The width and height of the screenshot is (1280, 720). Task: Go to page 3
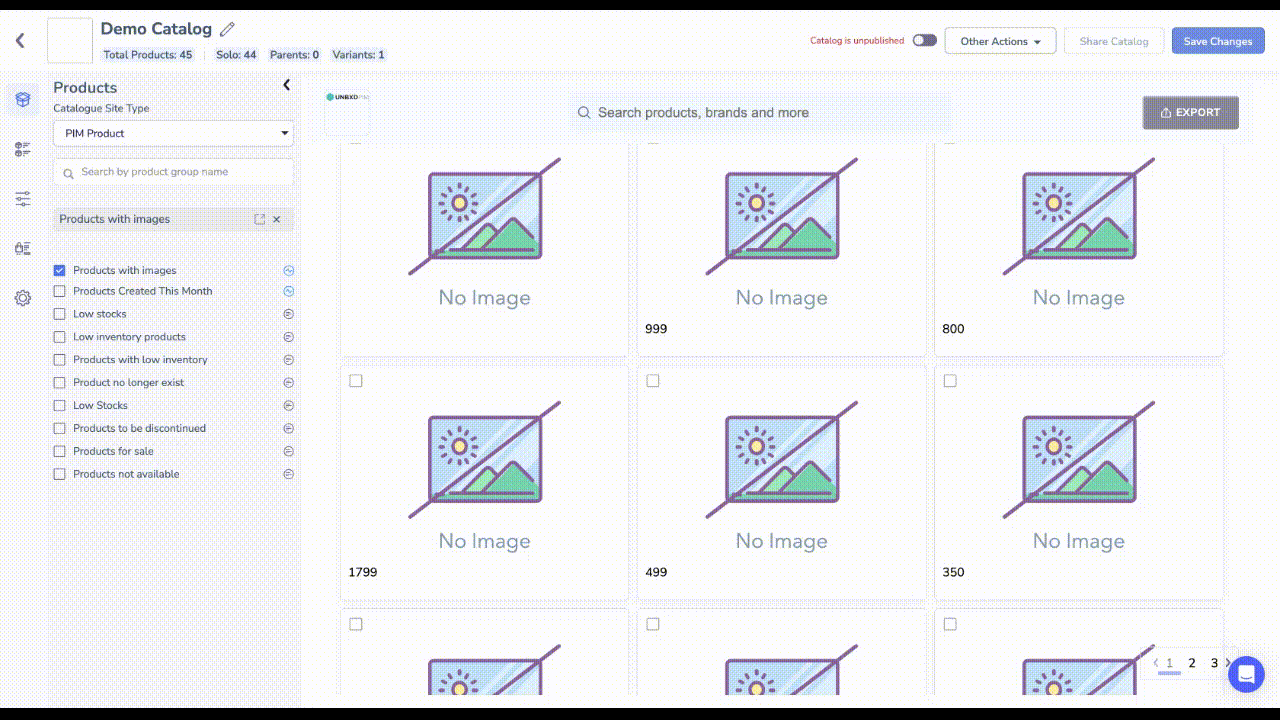pos(1214,663)
